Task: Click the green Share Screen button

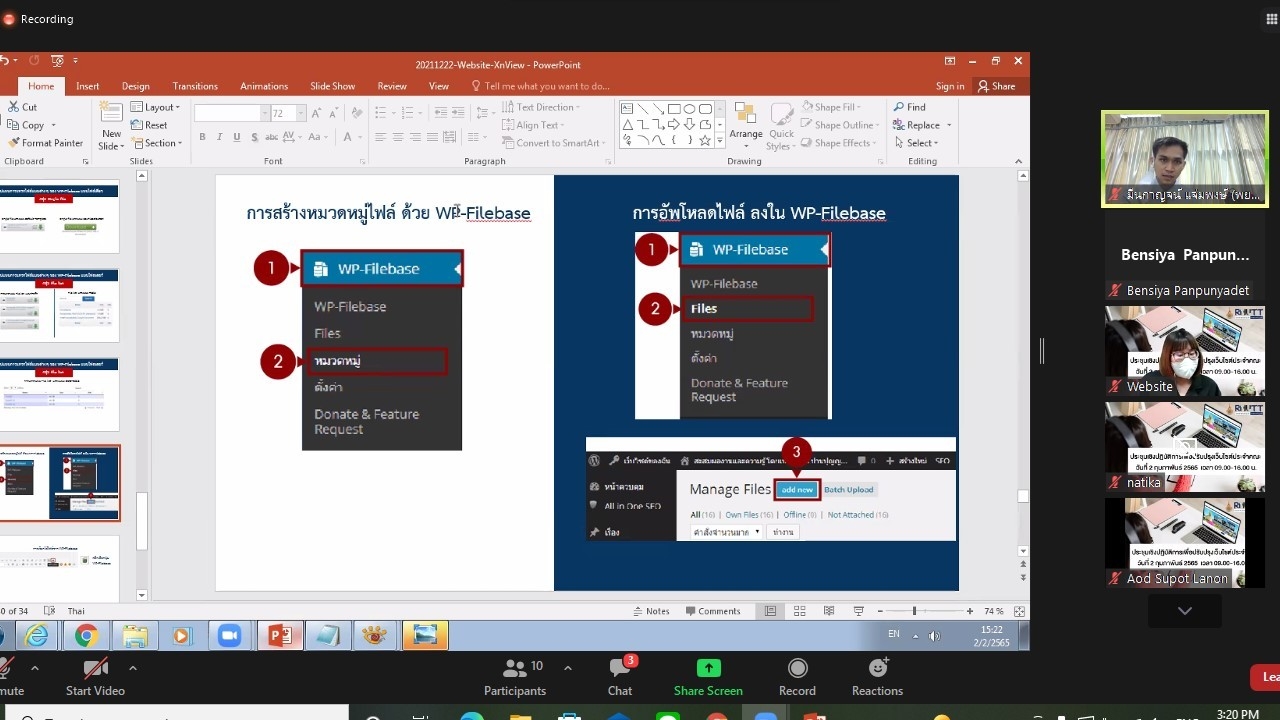Action: tap(708, 677)
